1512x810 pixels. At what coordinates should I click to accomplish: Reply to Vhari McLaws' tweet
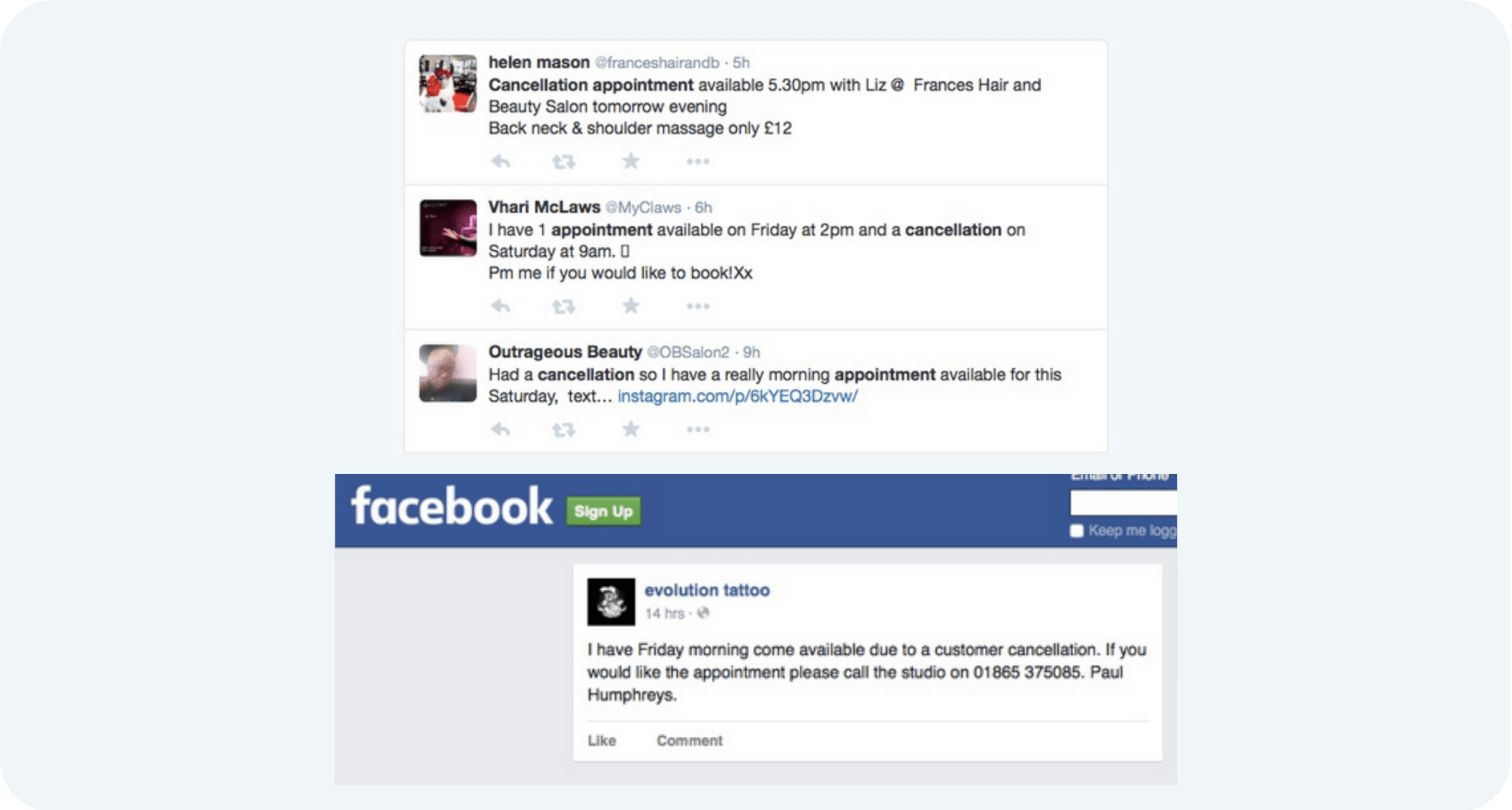pyautogui.click(x=501, y=306)
